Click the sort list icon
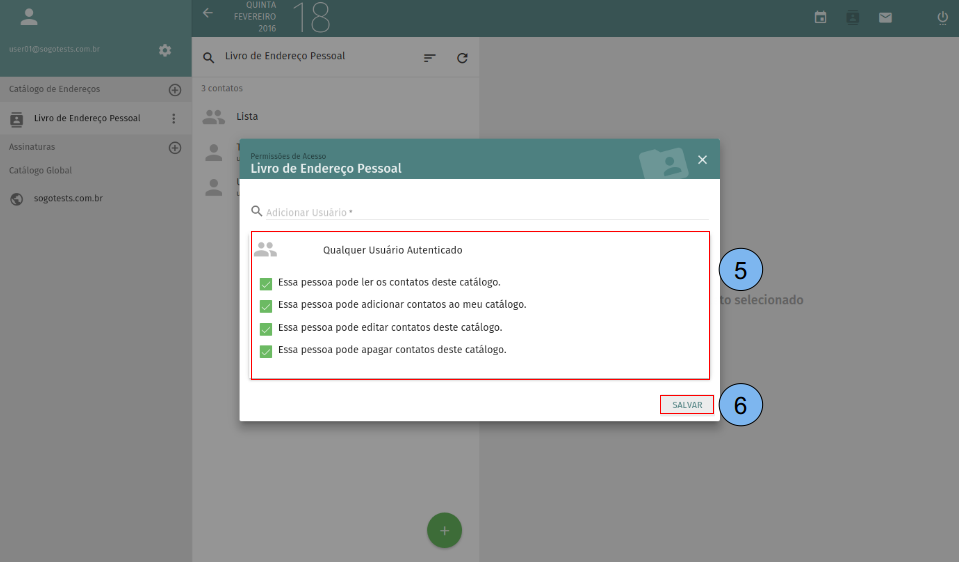Screen dimensions: 960x562 pos(430,58)
